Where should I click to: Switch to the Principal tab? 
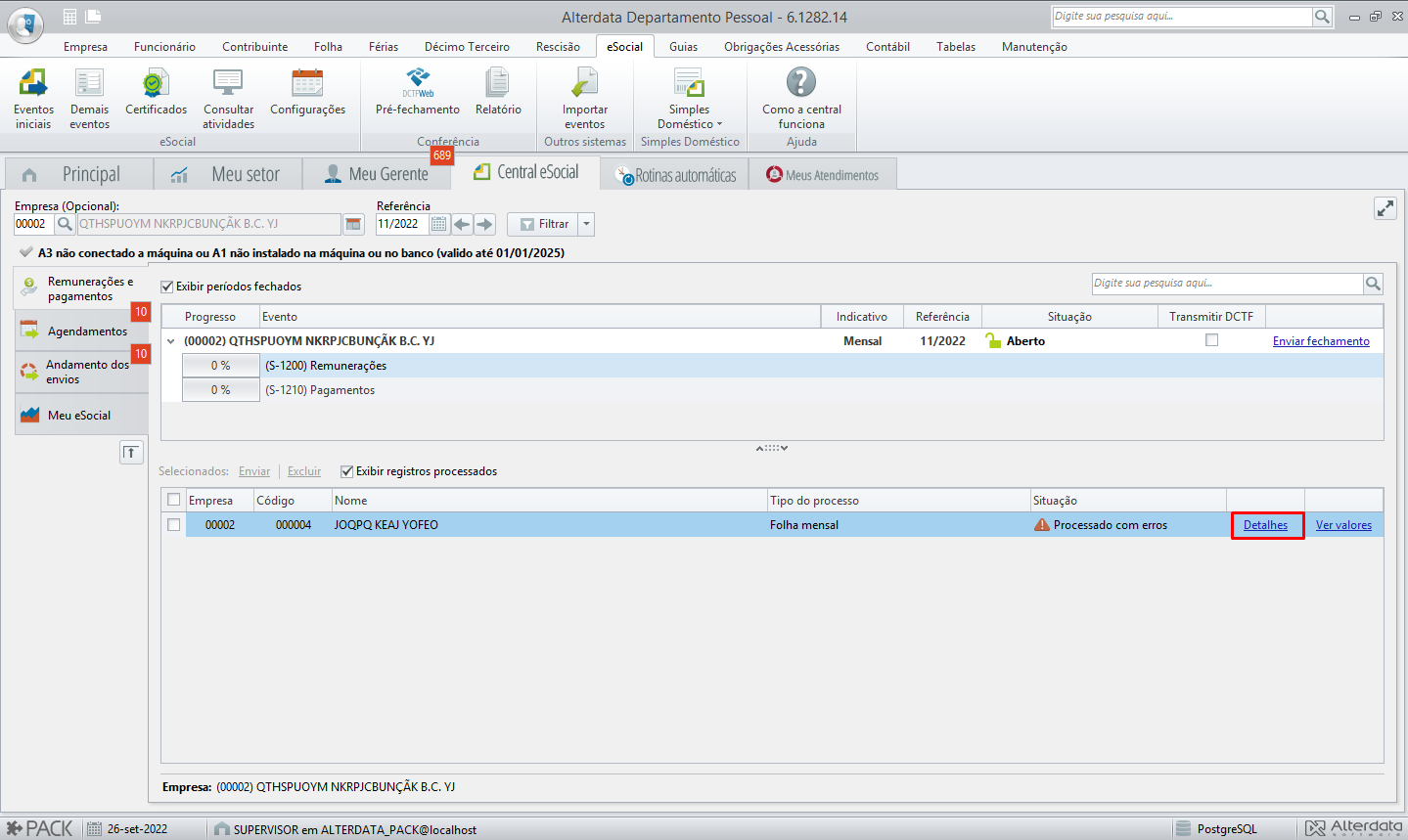[x=79, y=174]
